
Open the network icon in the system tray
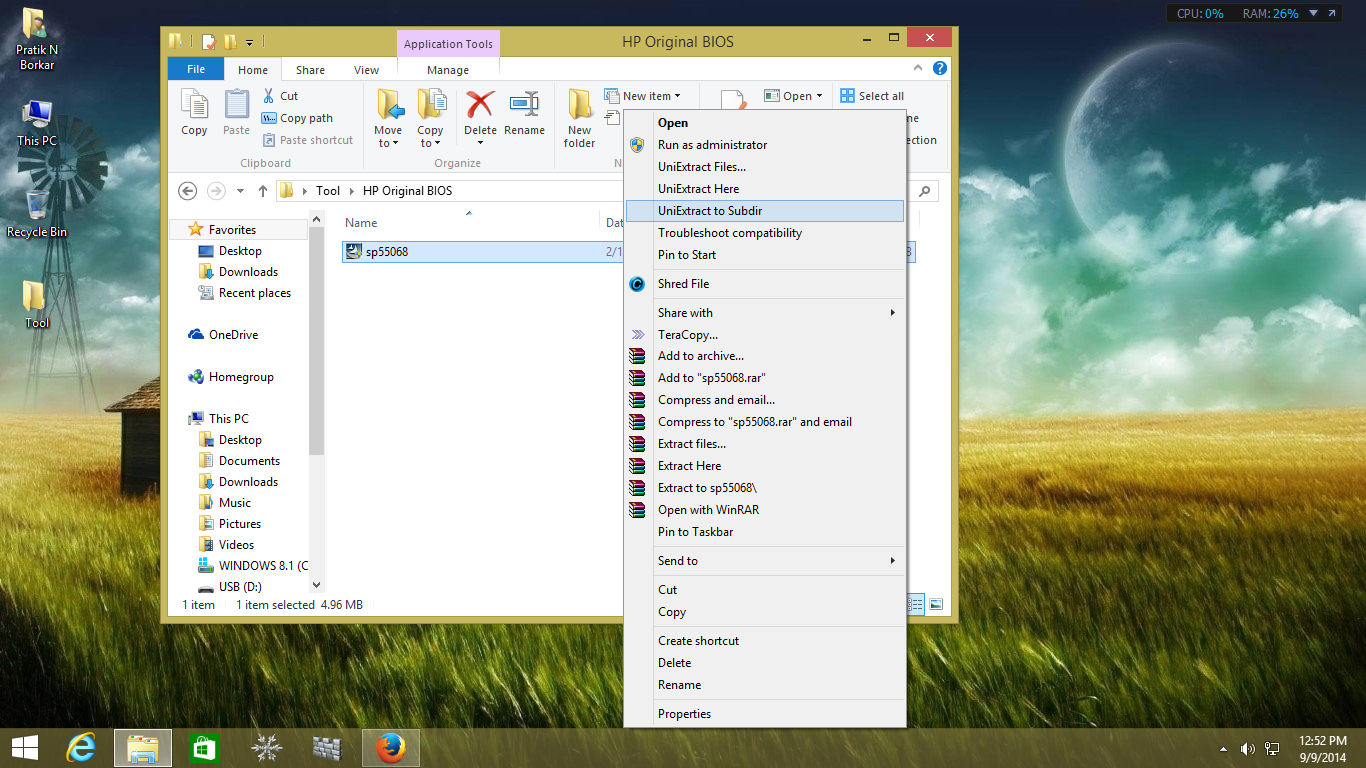coord(1273,748)
